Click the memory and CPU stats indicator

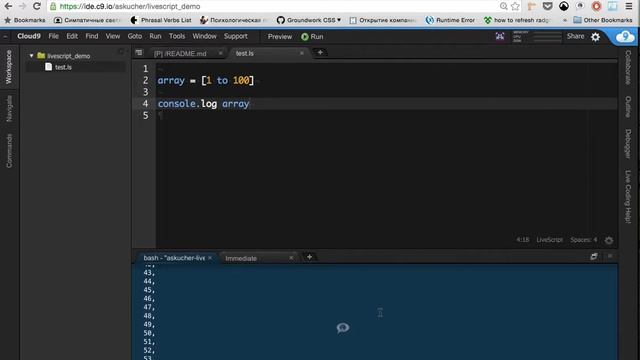pyautogui.click(x=537, y=37)
